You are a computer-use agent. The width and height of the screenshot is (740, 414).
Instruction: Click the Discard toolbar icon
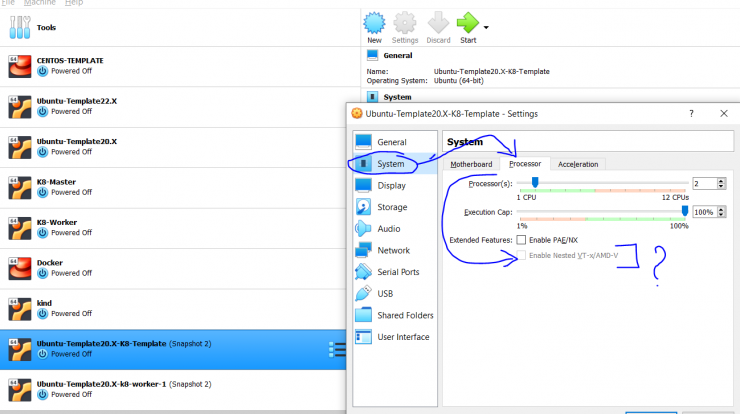(x=438, y=23)
